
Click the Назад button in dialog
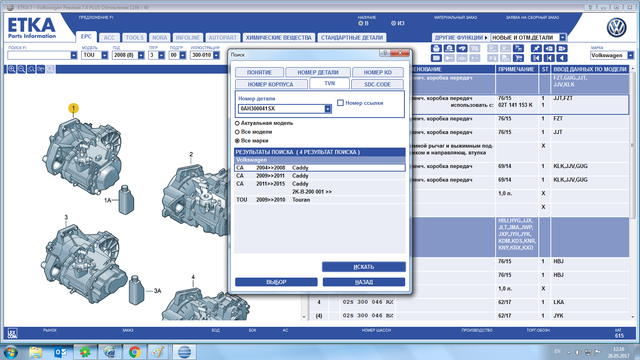(364, 282)
